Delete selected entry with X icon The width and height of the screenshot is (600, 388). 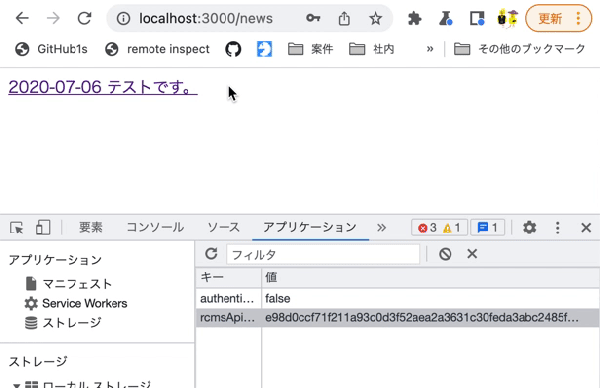[x=472, y=254]
